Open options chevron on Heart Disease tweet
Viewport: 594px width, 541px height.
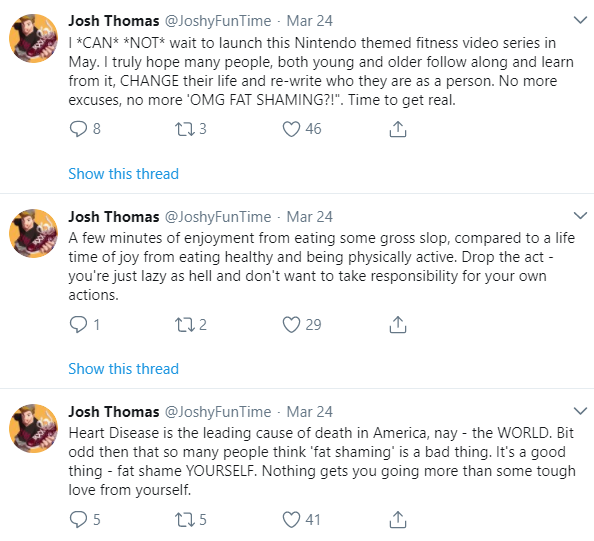(580, 411)
